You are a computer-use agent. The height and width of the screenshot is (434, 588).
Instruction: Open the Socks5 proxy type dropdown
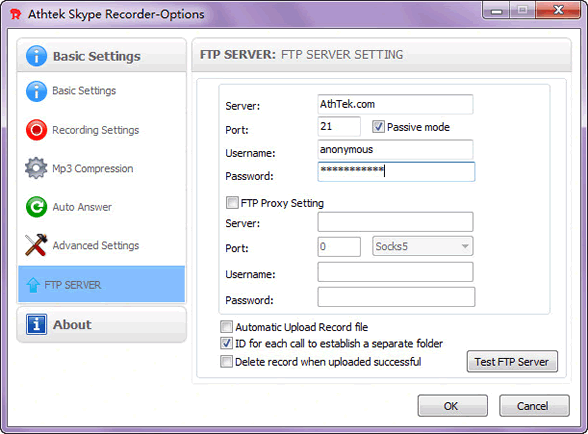(423, 246)
